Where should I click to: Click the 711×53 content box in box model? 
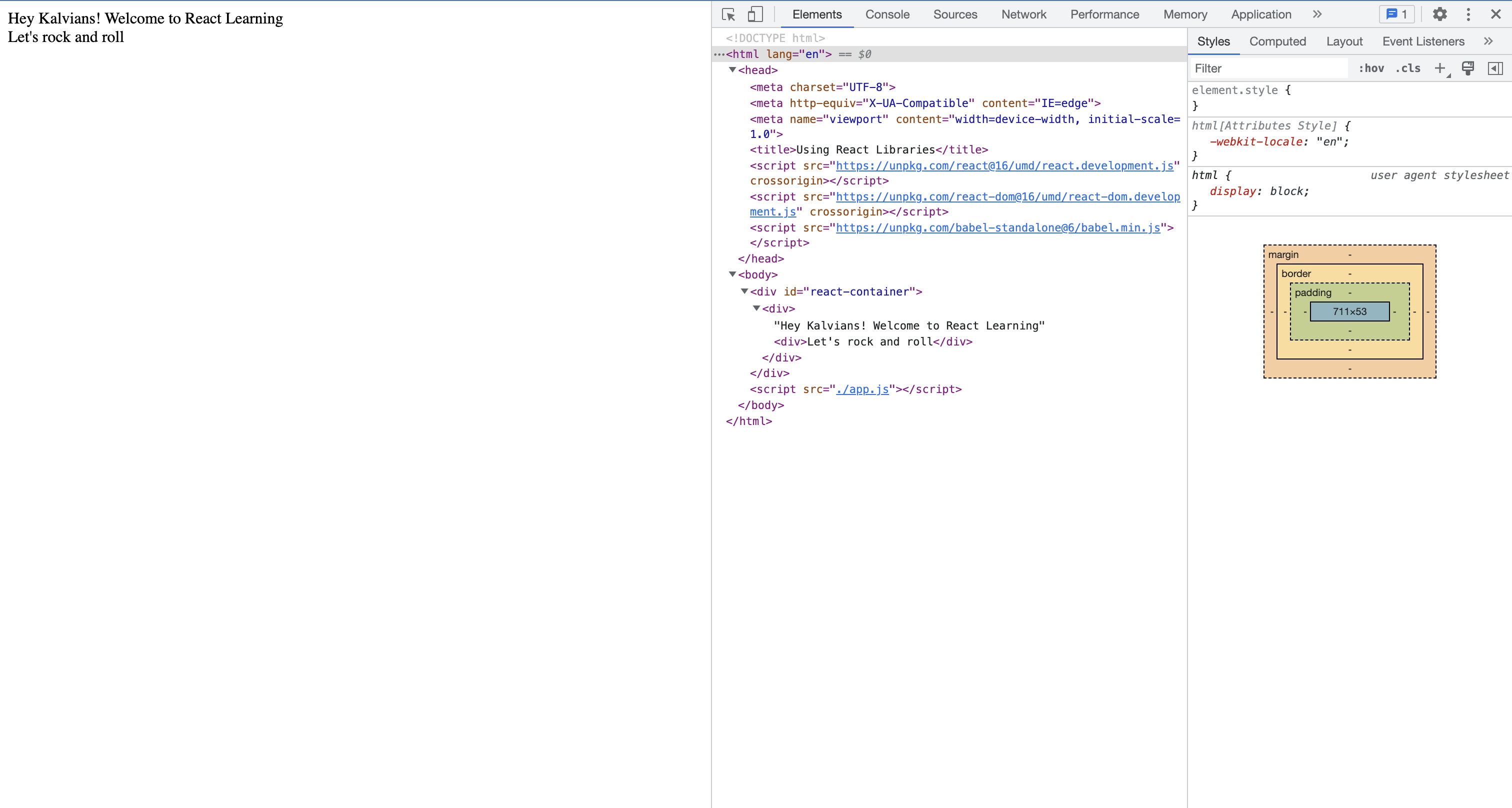(1349, 311)
